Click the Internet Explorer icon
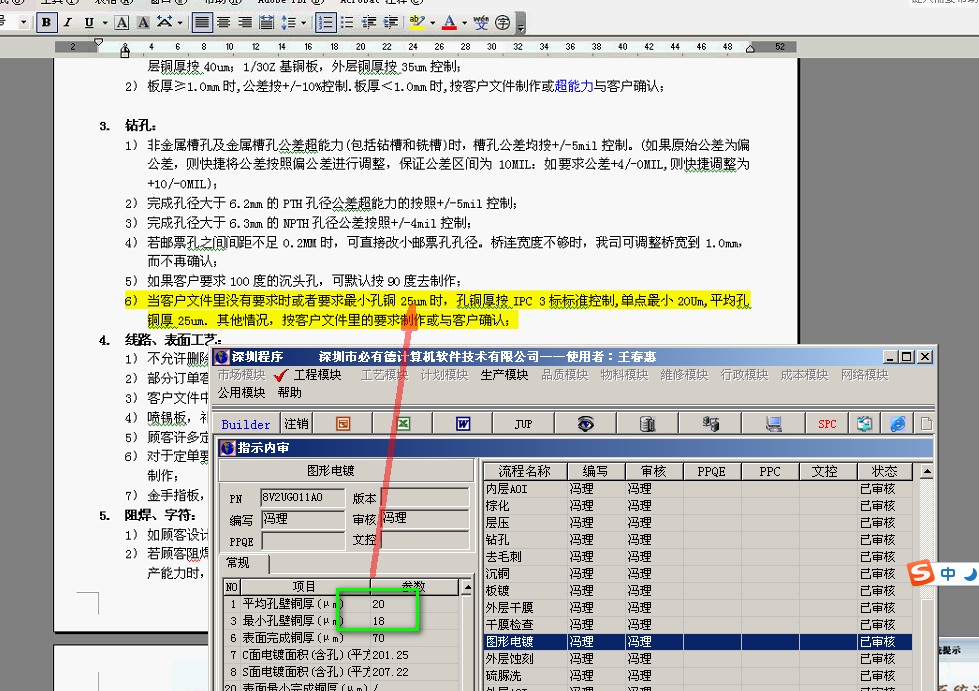 tap(898, 424)
